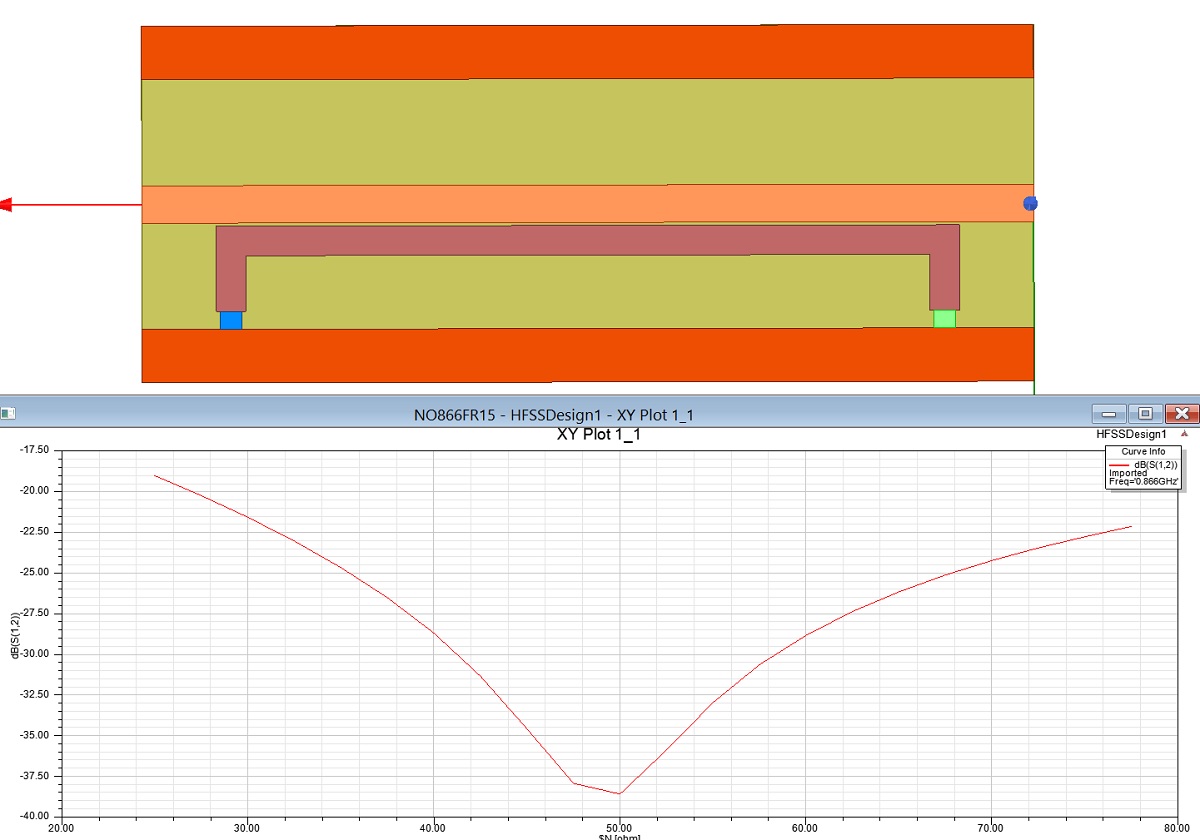Select the XY Plot 1_1 plot title
The width and height of the screenshot is (1200, 840).
coord(598,435)
